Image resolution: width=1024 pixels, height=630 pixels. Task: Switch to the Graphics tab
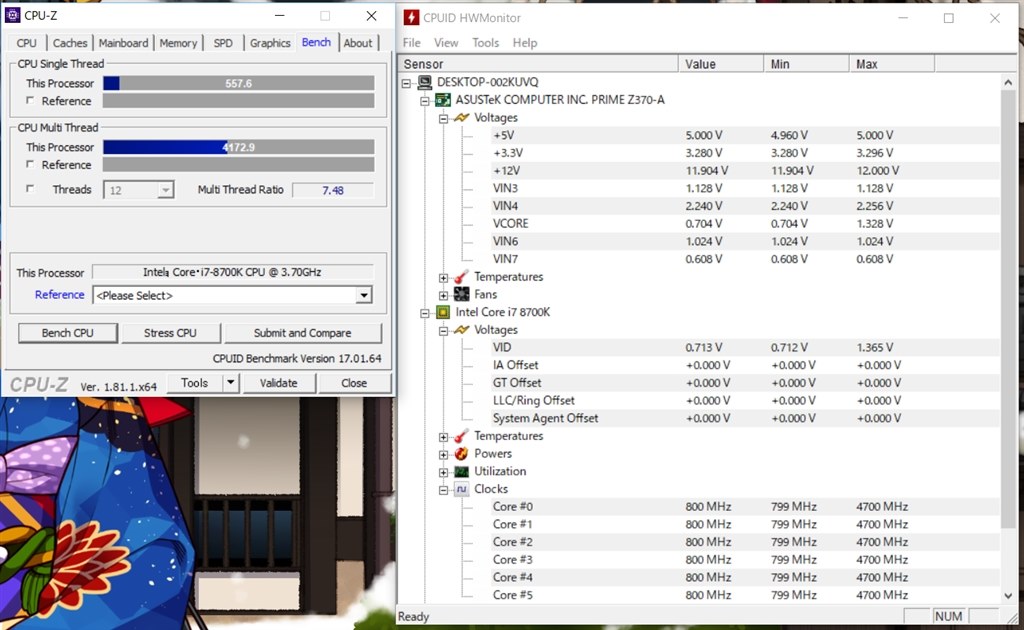click(x=270, y=43)
